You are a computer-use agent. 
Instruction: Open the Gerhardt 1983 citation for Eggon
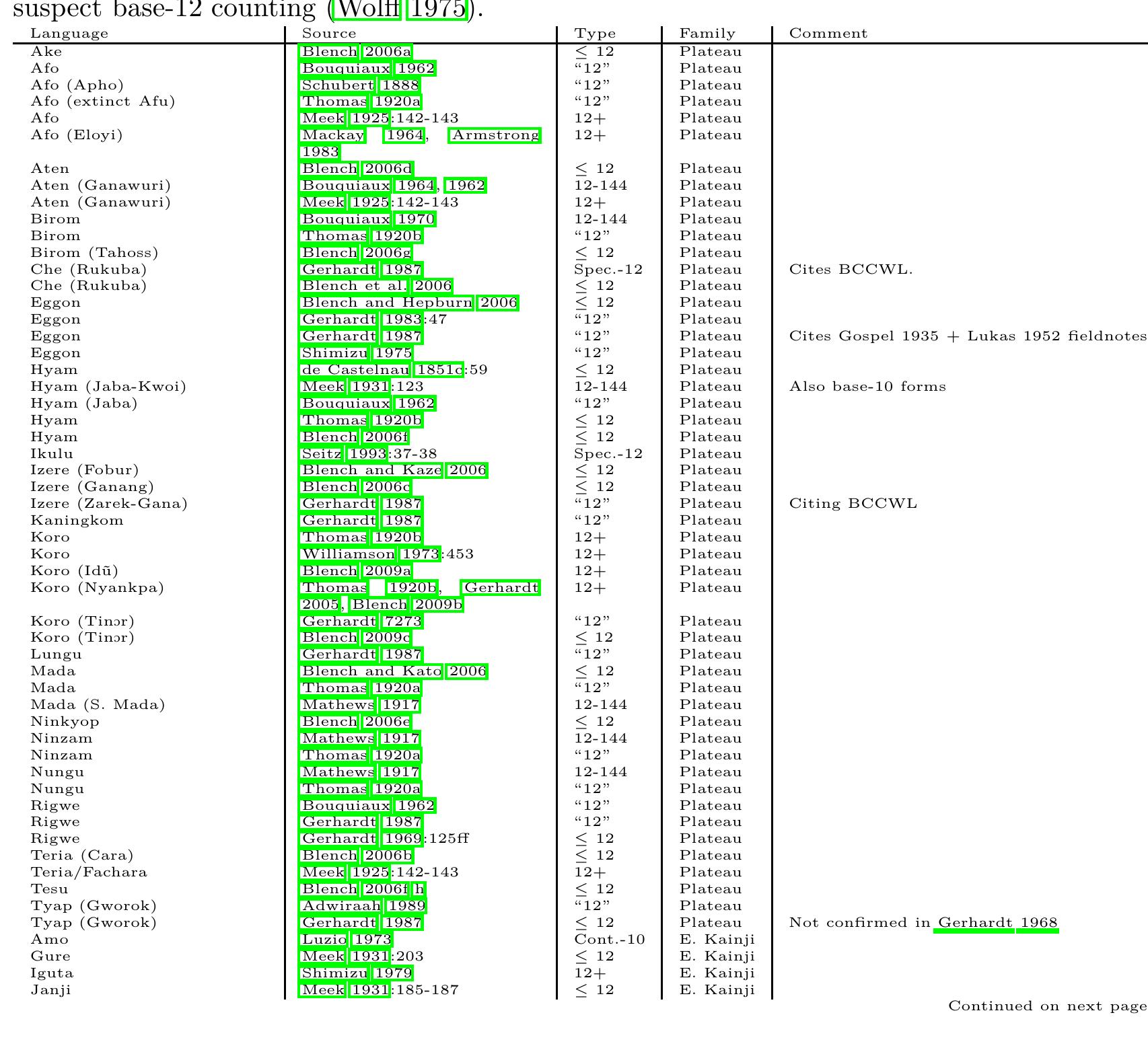(361, 320)
